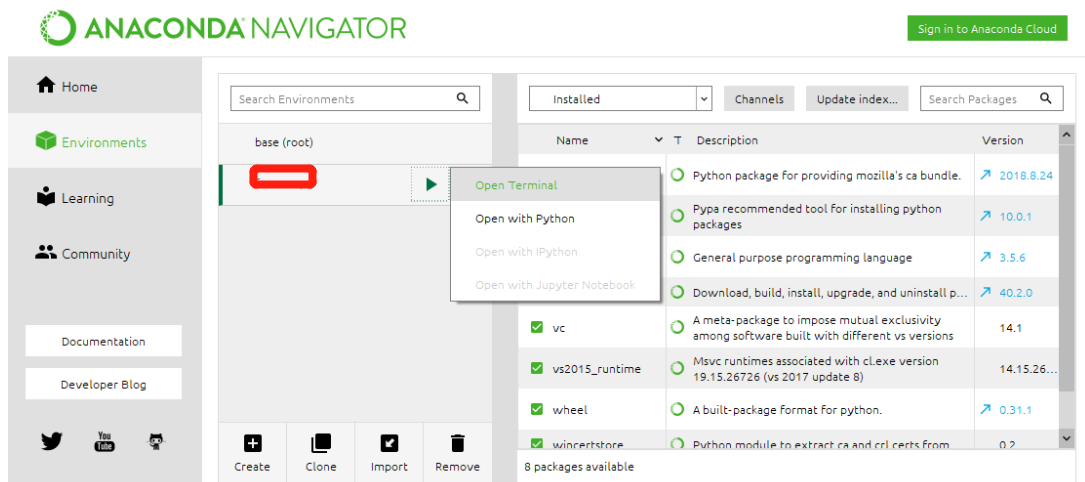Click the Name column sort chevron
Viewport: 1085px width, 482px height.
click(658, 140)
